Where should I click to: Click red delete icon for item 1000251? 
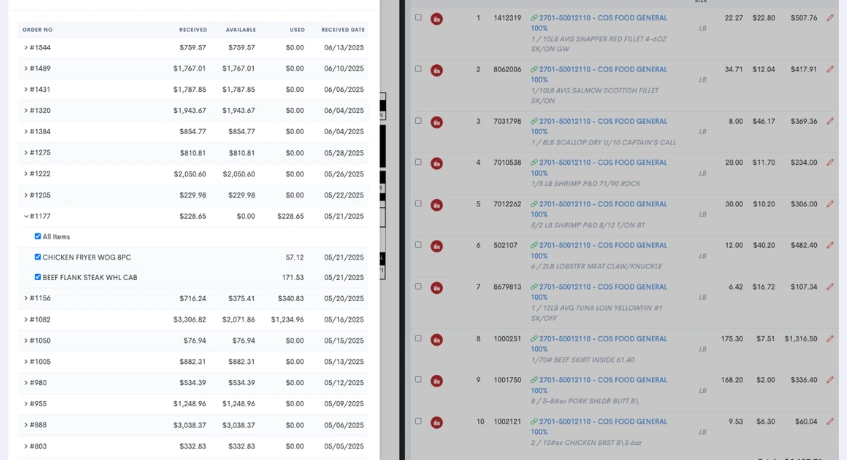(436, 340)
